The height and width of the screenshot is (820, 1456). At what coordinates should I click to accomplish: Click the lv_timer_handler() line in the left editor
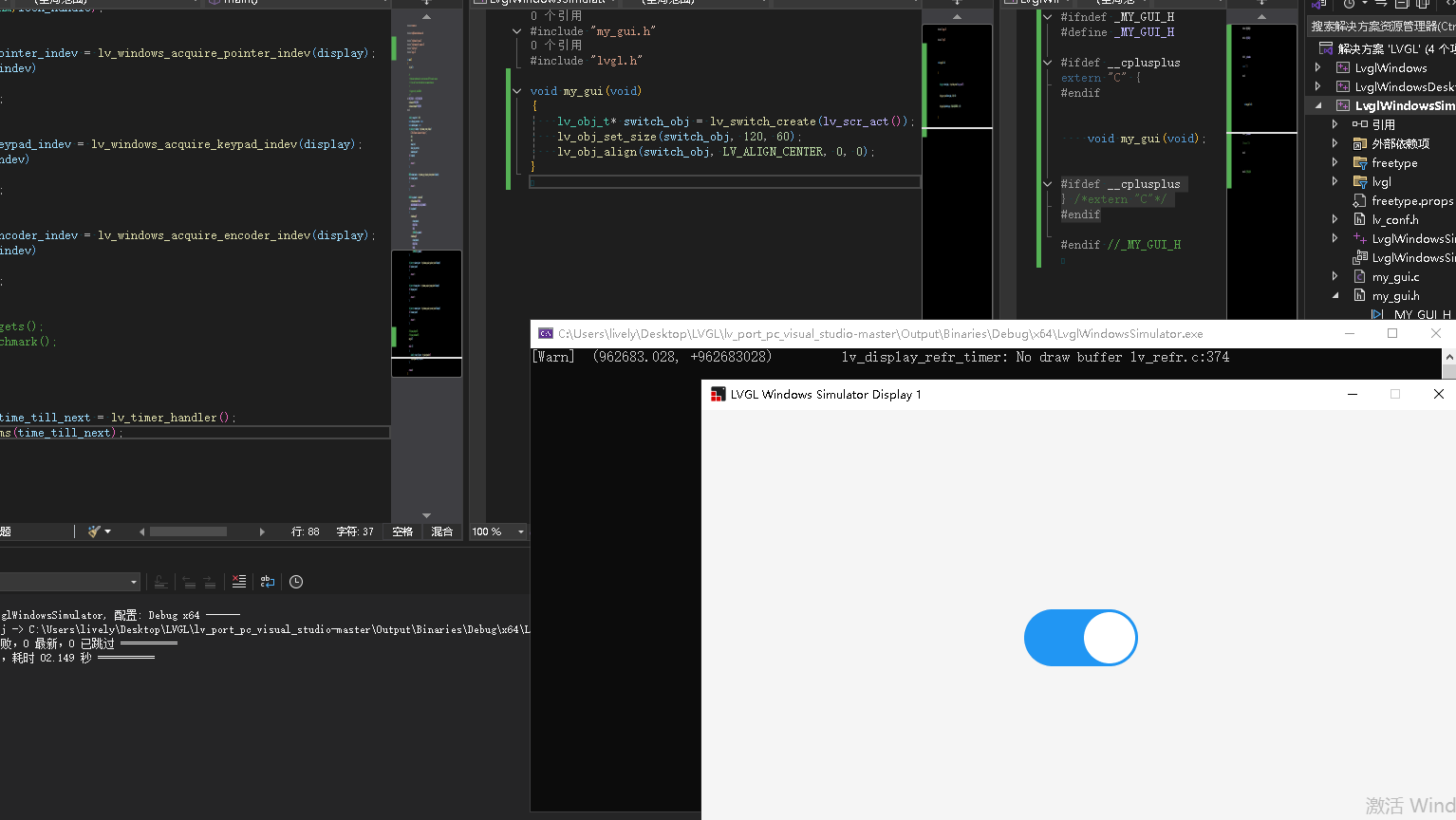(x=118, y=418)
